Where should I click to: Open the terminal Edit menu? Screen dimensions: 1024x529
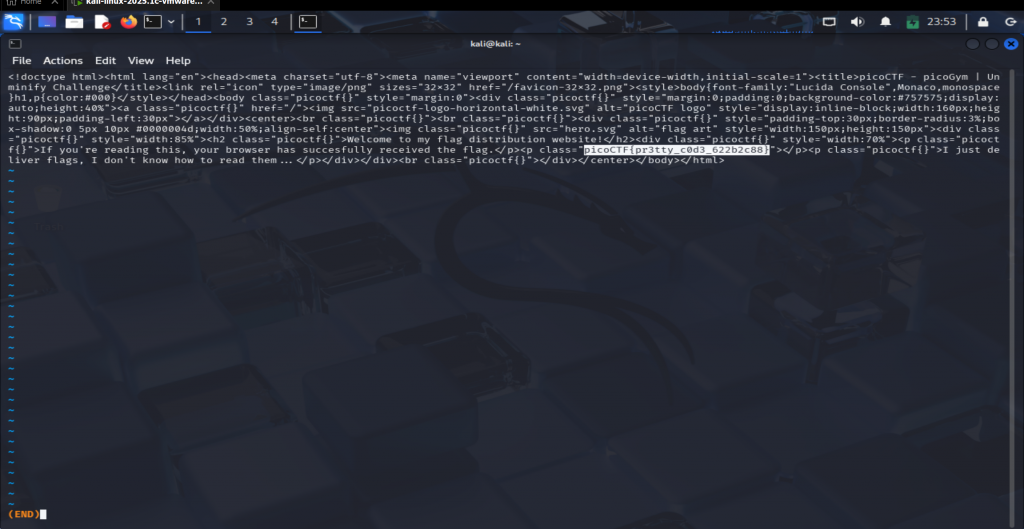tap(105, 60)
